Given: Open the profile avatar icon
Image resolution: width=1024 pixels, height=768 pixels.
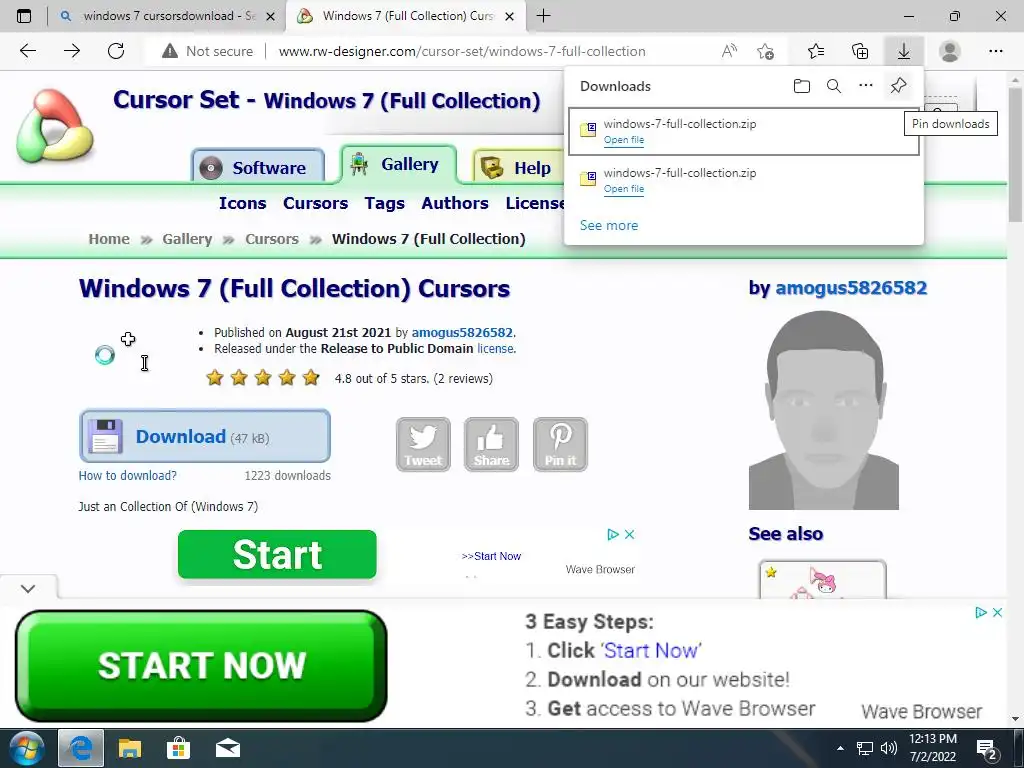Looking at the screenshot, I should pos(950,51).
